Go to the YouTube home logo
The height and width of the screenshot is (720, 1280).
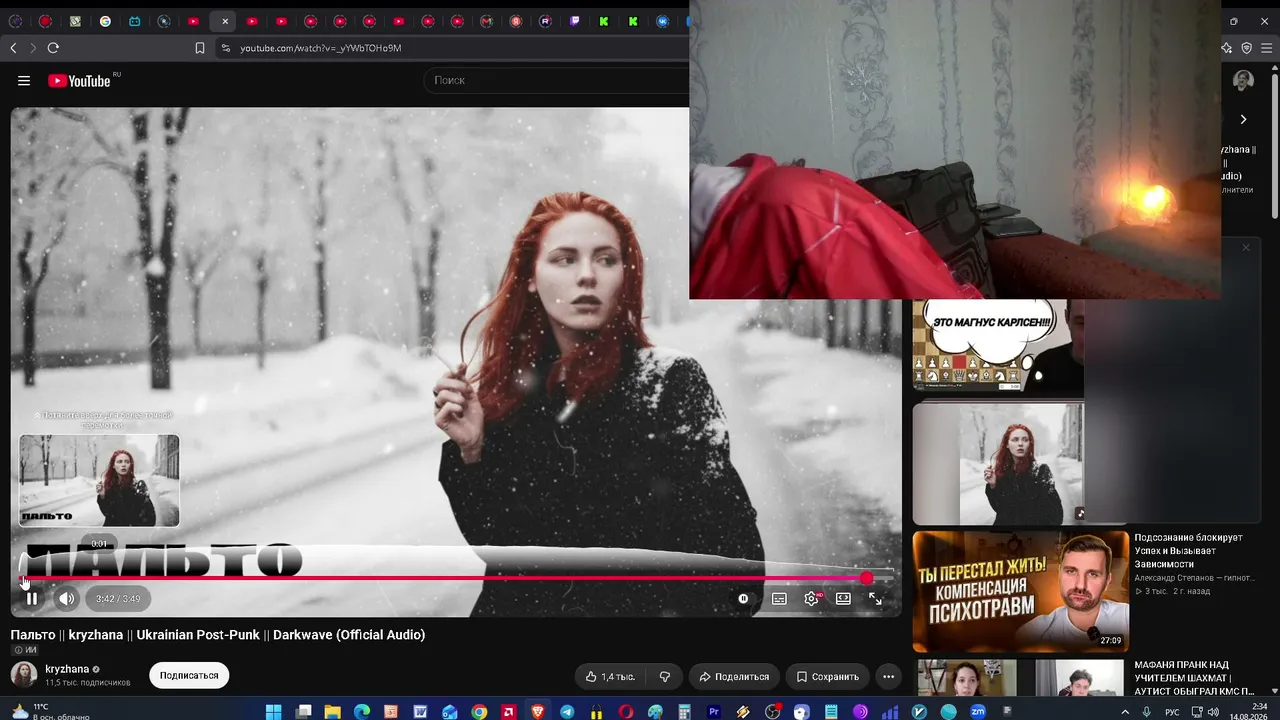tap(79, 81)
